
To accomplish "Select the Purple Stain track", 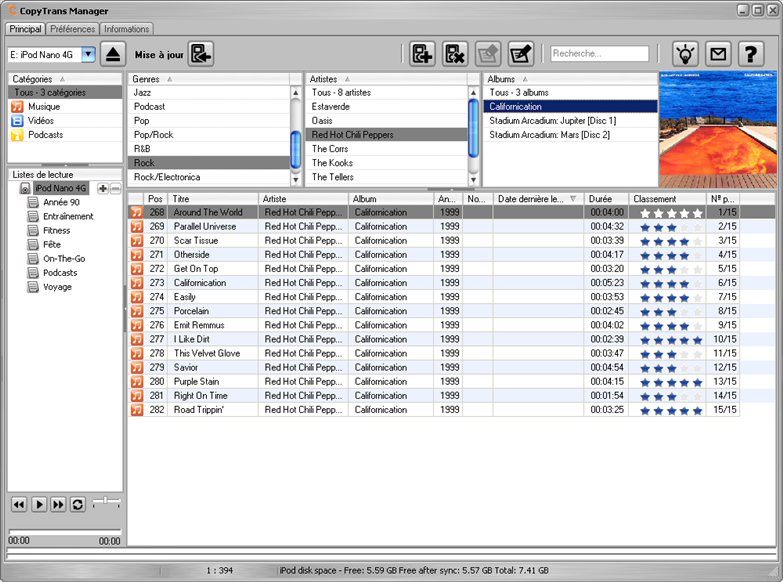I will pyautogui.click(x=434, y=382).
